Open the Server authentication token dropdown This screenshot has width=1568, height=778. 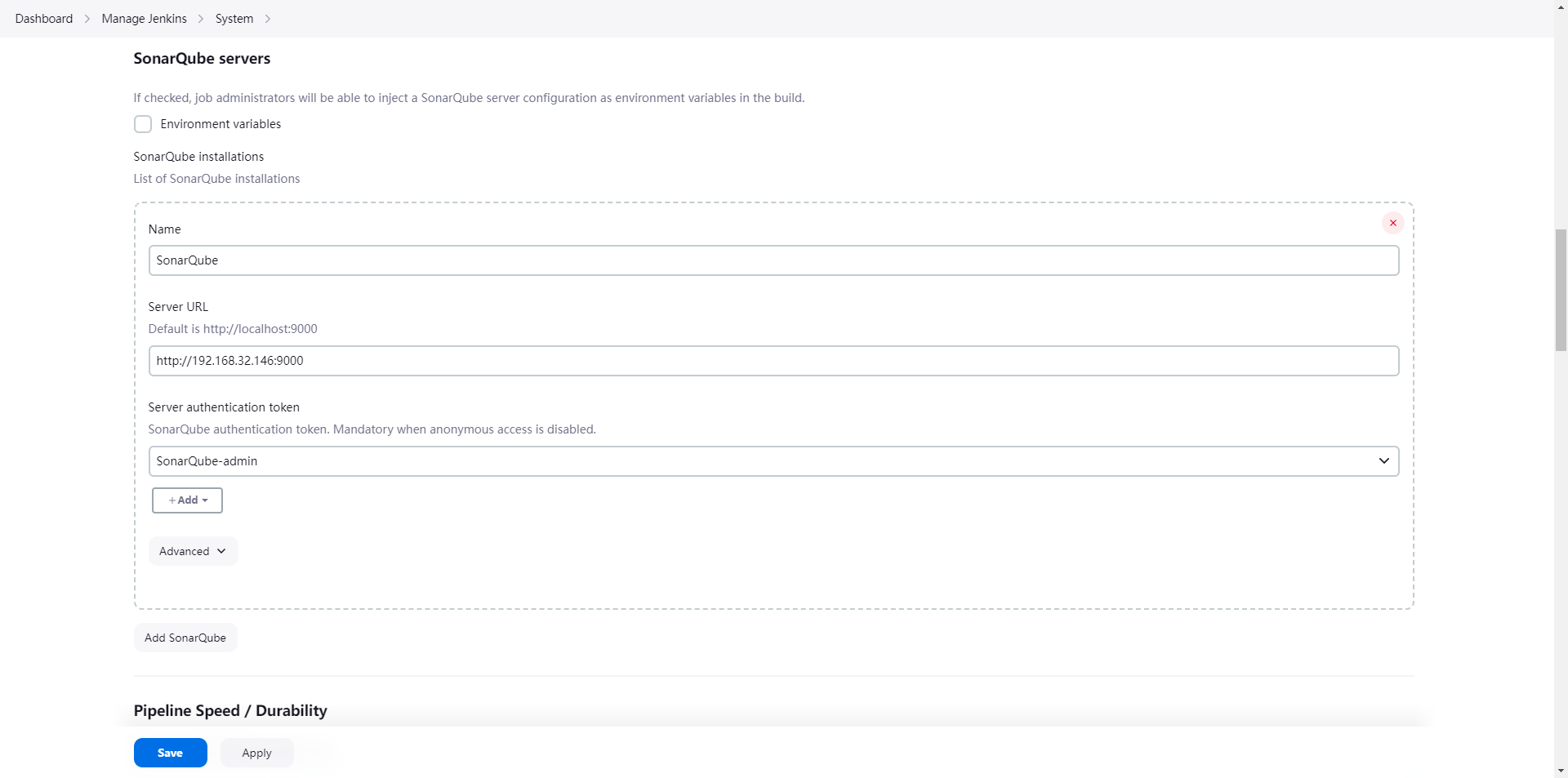tap(773, 461)
